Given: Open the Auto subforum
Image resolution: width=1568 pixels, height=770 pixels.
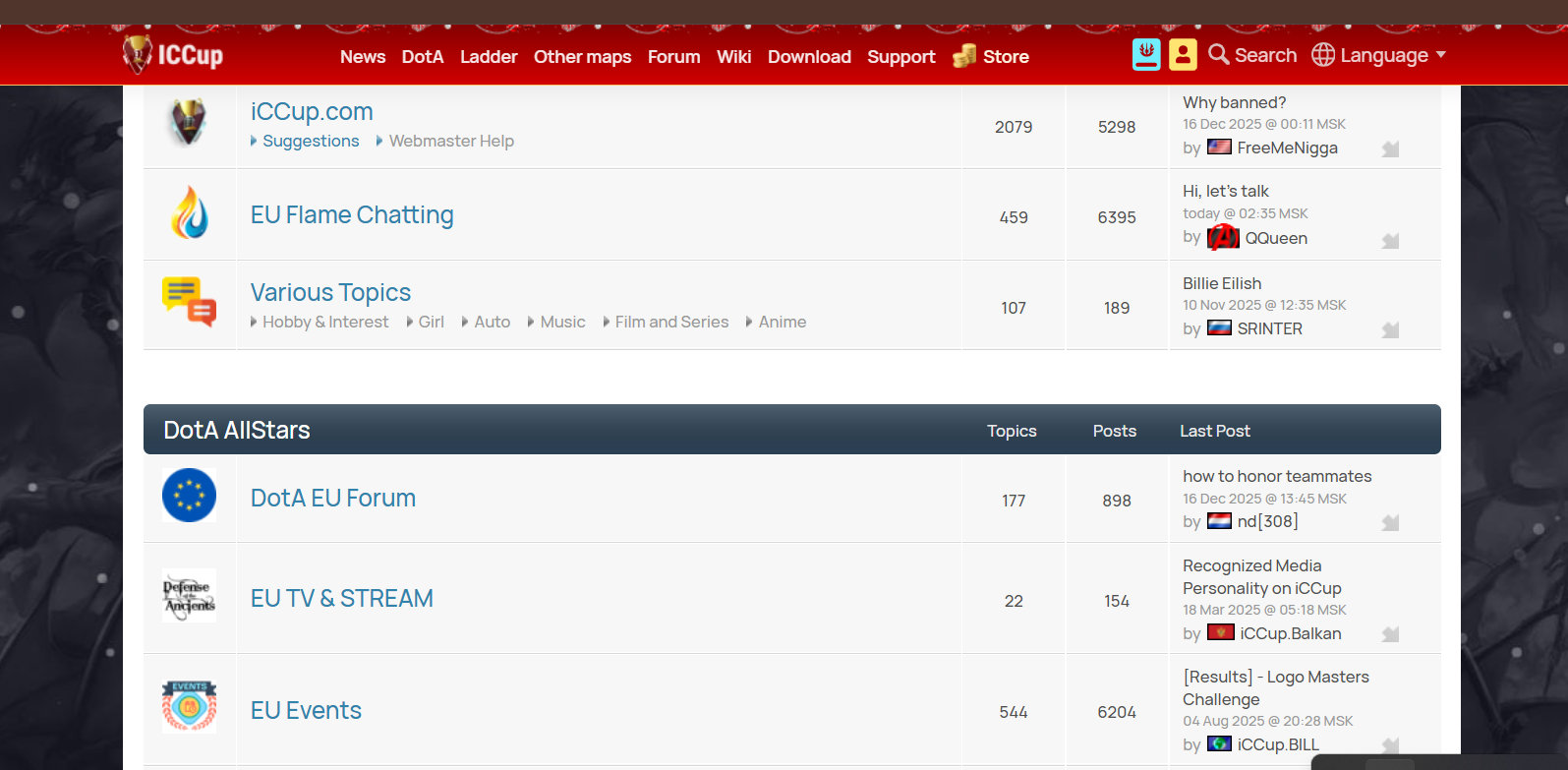Looking at the screenshot, I should click(492, 322).
